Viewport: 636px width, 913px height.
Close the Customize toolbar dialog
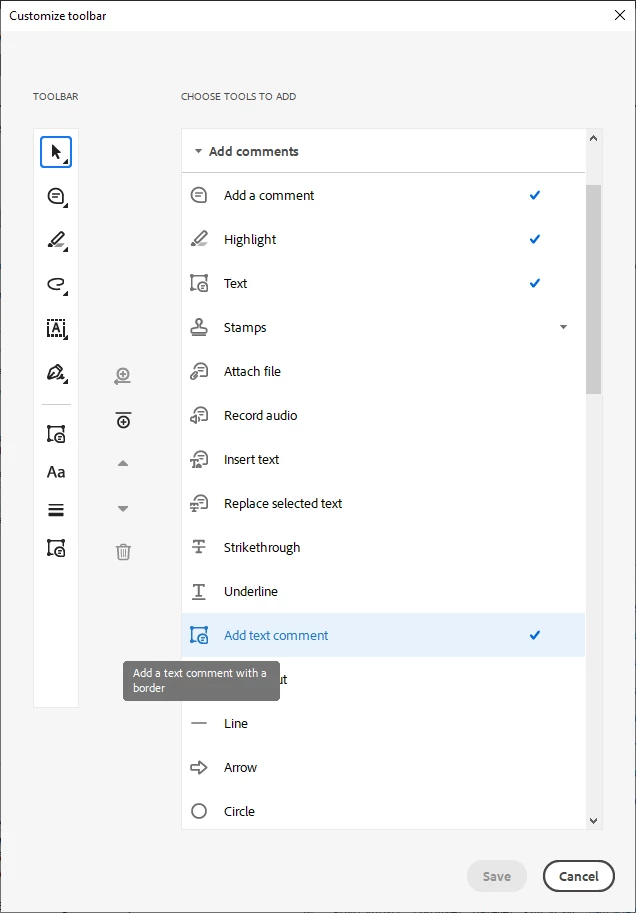[x=620, y=16]
